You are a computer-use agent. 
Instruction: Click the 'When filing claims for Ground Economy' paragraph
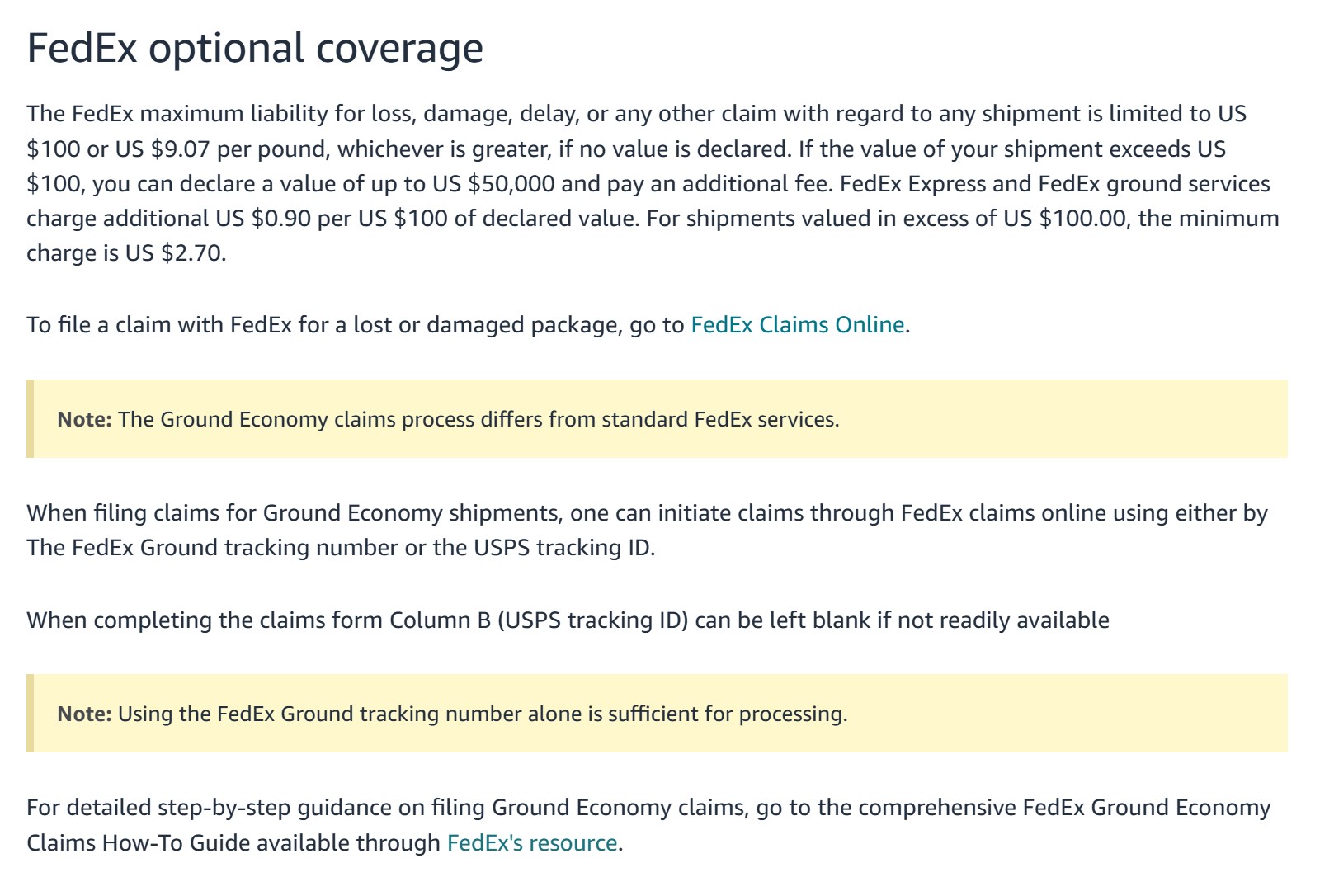click(647, 531)
